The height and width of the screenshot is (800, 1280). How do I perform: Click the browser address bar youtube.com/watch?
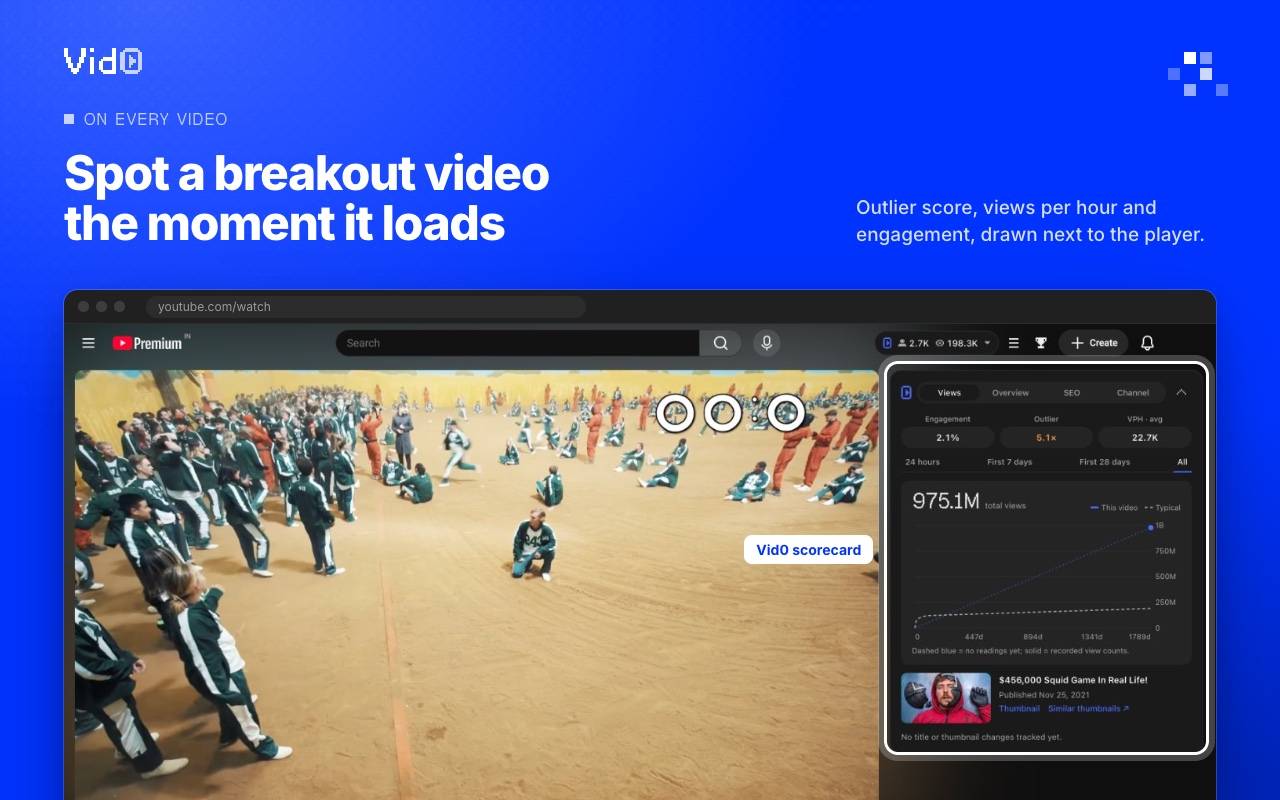[x=365, y=307]
